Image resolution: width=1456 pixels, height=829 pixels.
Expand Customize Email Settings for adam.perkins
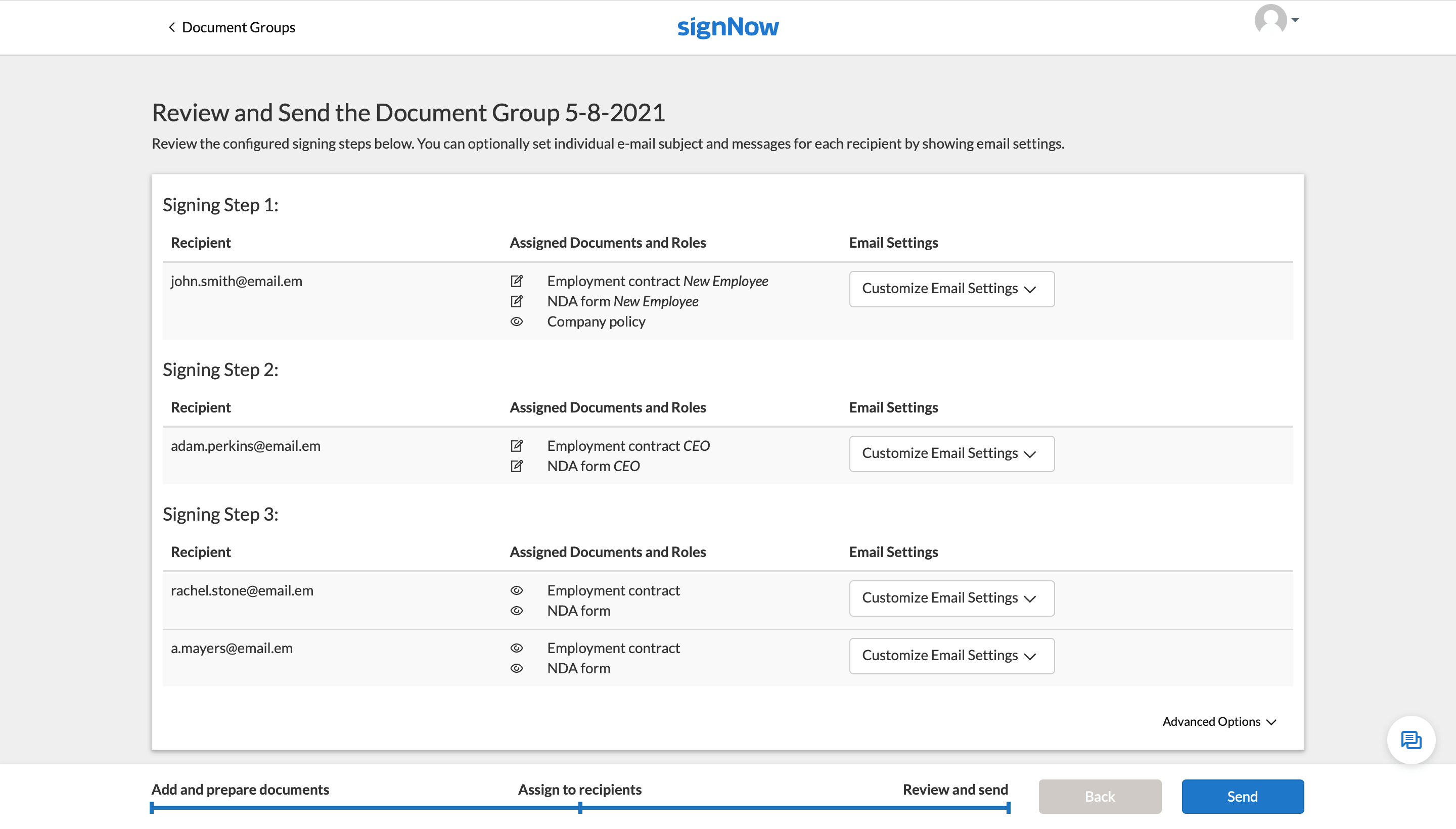tap(951, 453)
